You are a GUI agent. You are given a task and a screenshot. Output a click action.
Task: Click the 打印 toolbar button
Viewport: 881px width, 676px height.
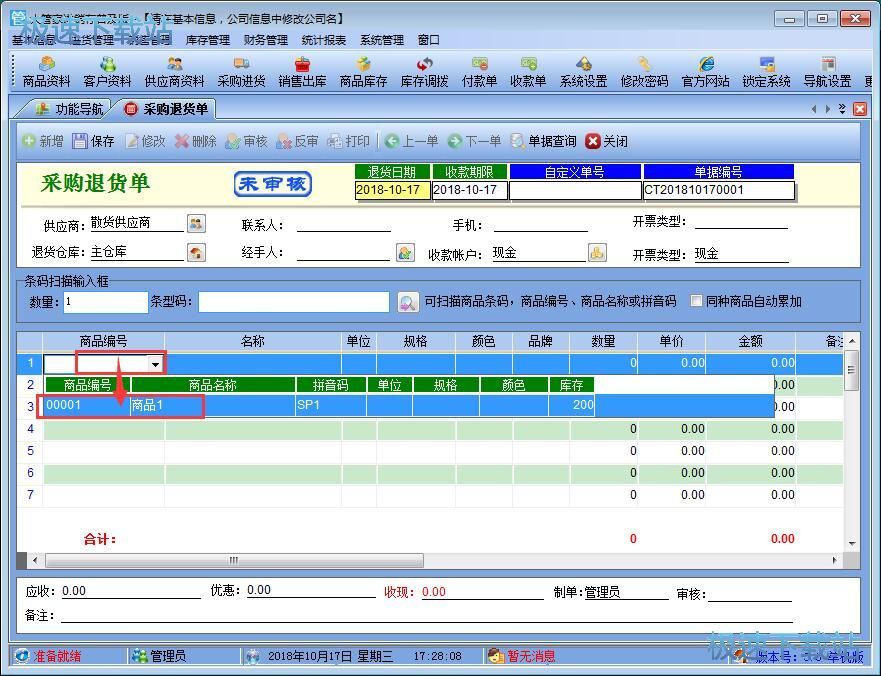349,141
